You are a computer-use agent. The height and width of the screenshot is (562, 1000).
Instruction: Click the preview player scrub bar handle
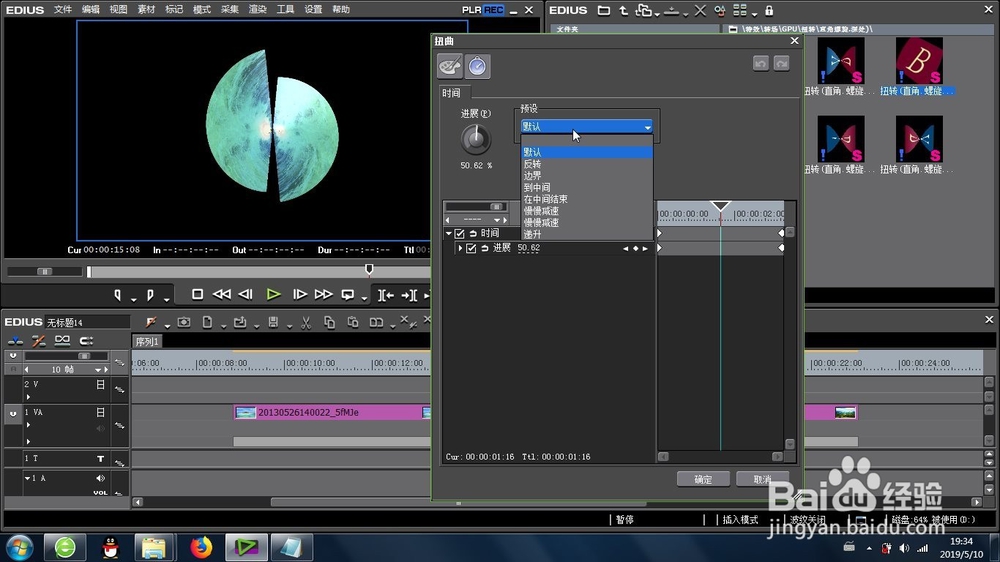[x=369, y=270]
